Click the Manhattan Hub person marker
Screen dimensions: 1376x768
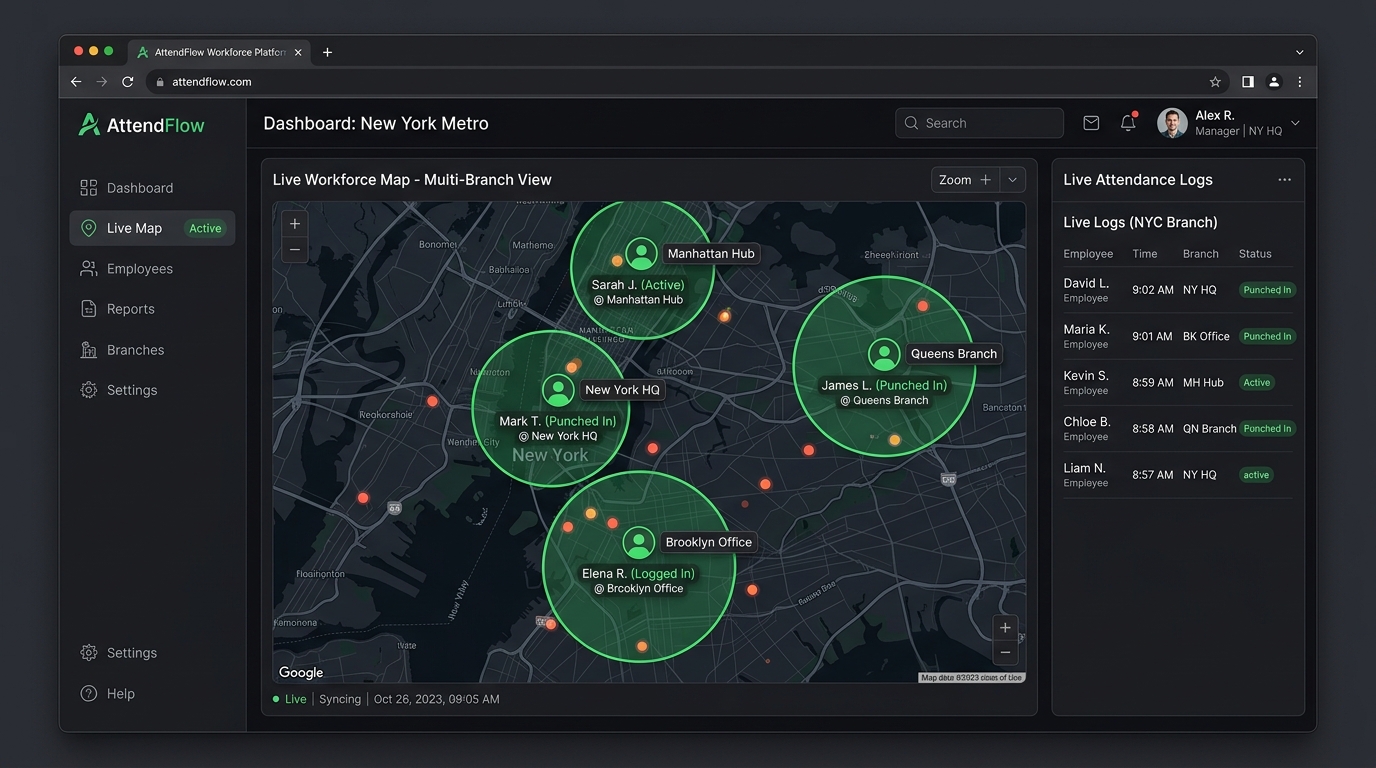(x=641, y=254)
